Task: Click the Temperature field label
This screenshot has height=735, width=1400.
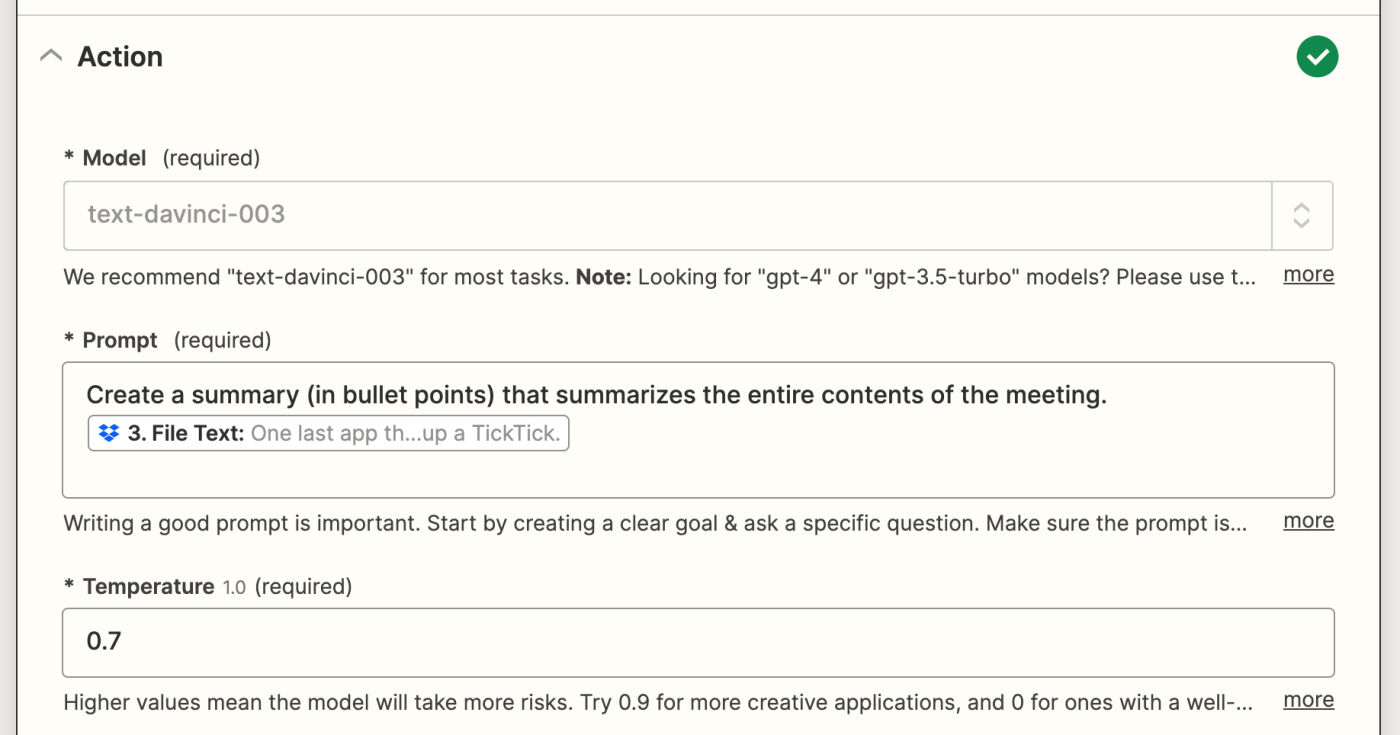Action: 148,586
